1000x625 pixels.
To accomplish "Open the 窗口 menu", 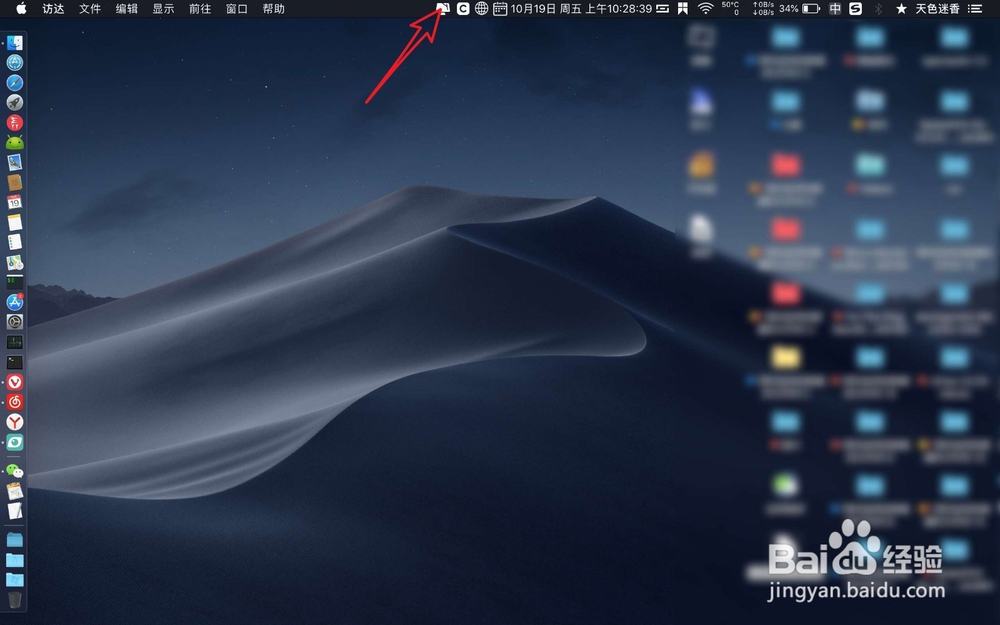I will tap(237, 8).
